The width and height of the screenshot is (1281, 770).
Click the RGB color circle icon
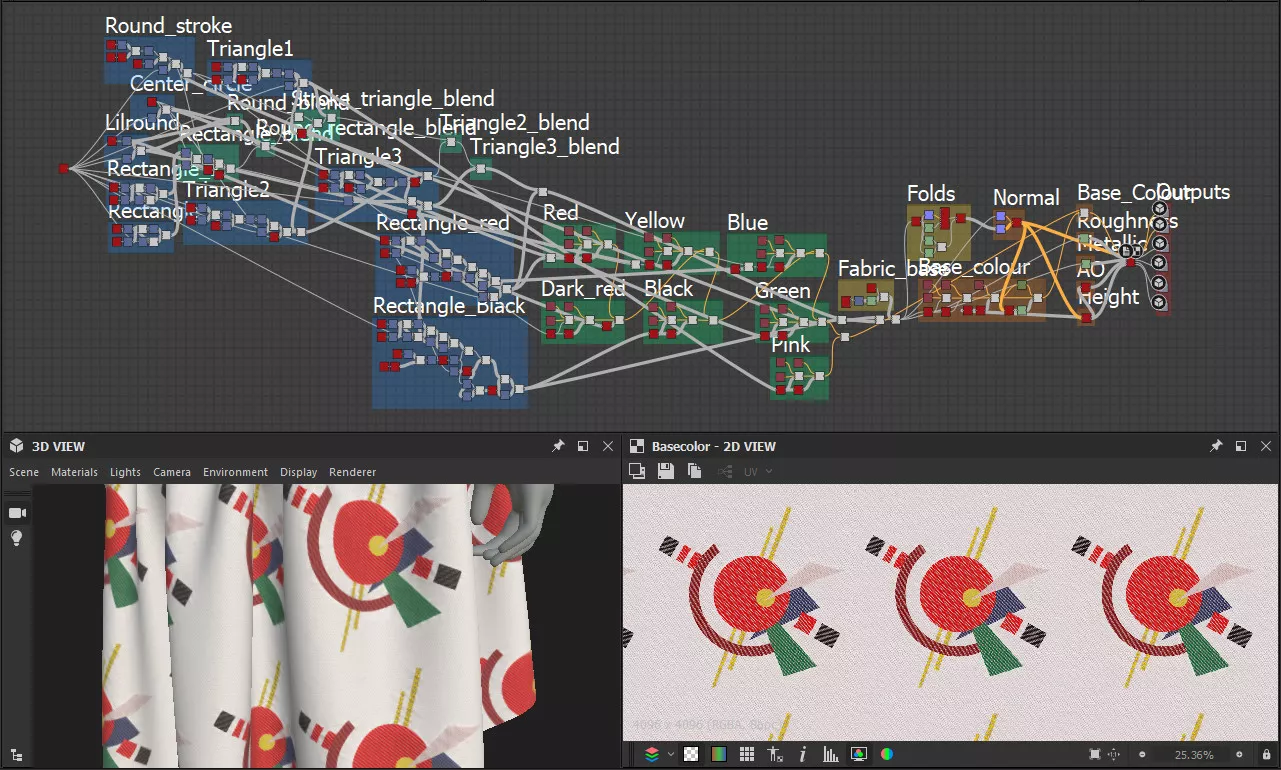point(886,754)
